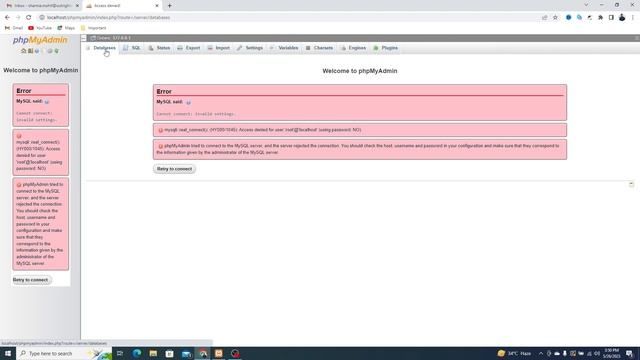Click the weather widget showing 34°C Haze

pos(515,353)
